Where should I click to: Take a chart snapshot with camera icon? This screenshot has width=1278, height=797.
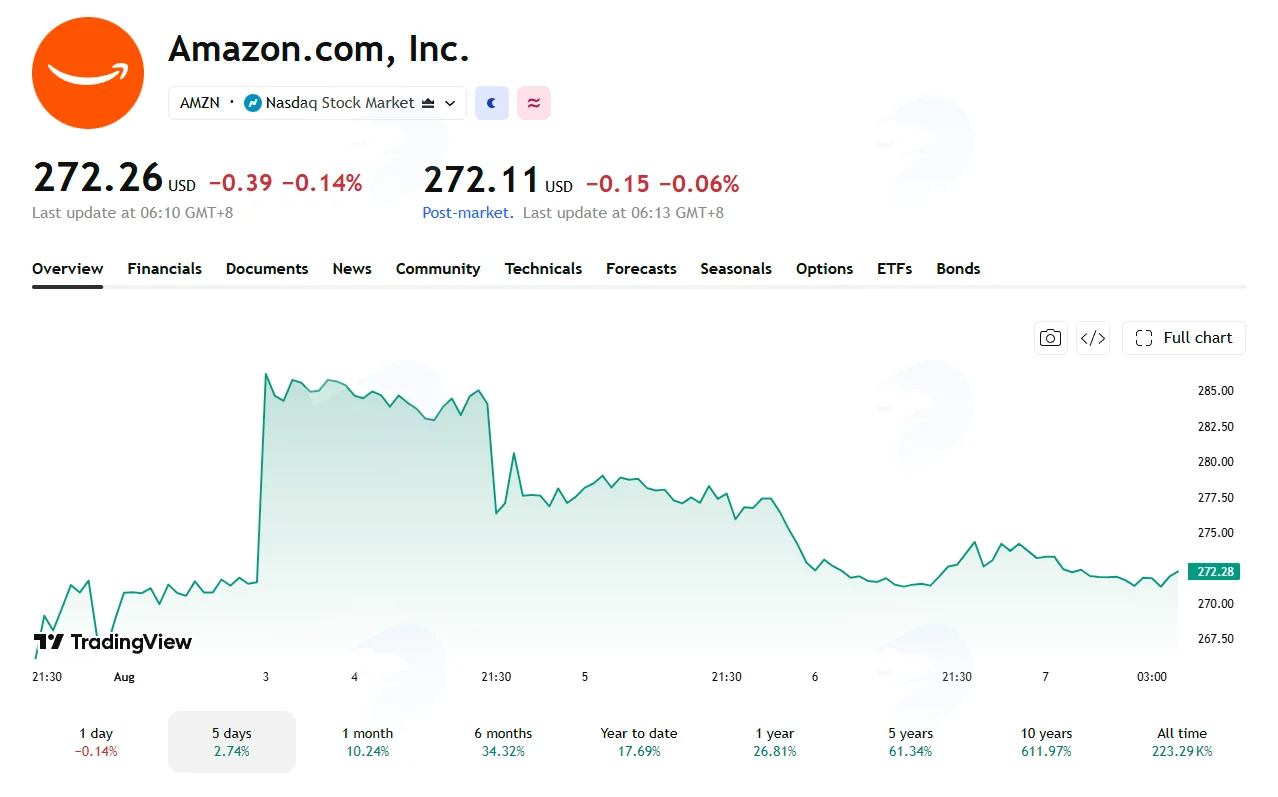(1050, 338)
